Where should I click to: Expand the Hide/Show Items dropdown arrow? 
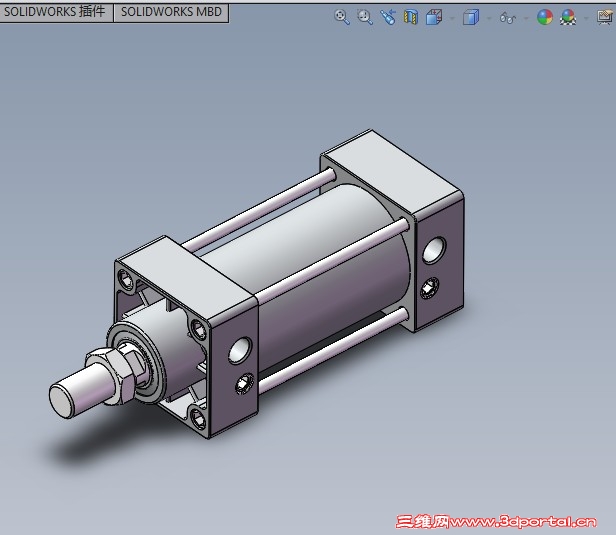[526, 18]
